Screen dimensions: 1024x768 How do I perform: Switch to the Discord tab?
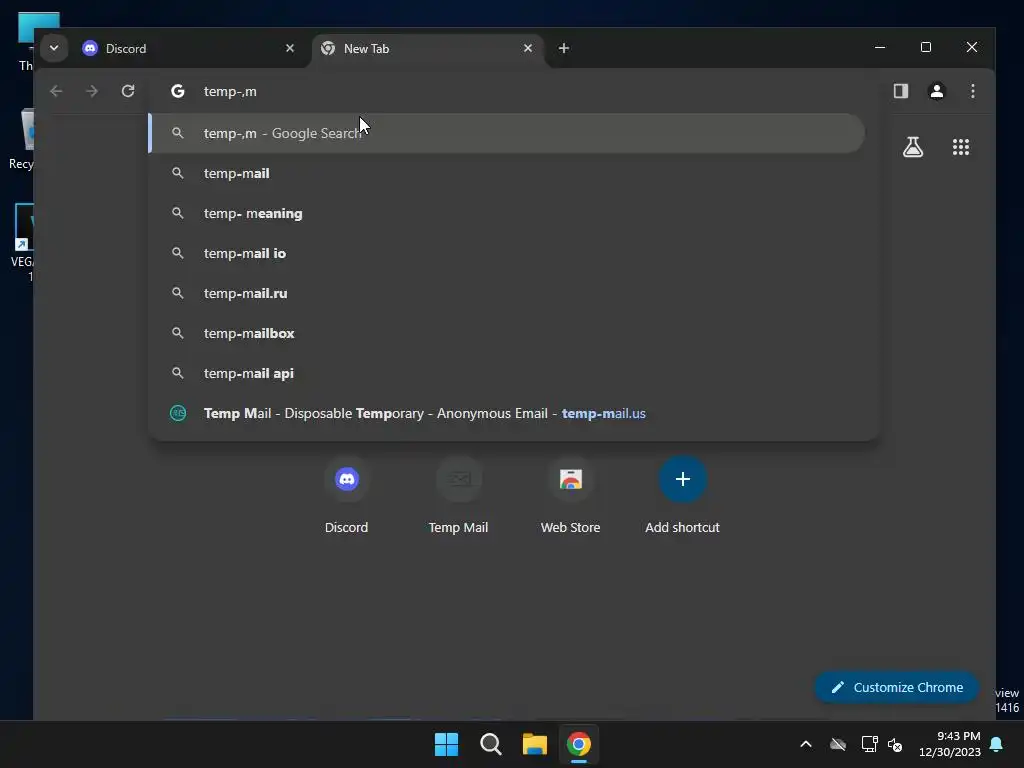188,48
